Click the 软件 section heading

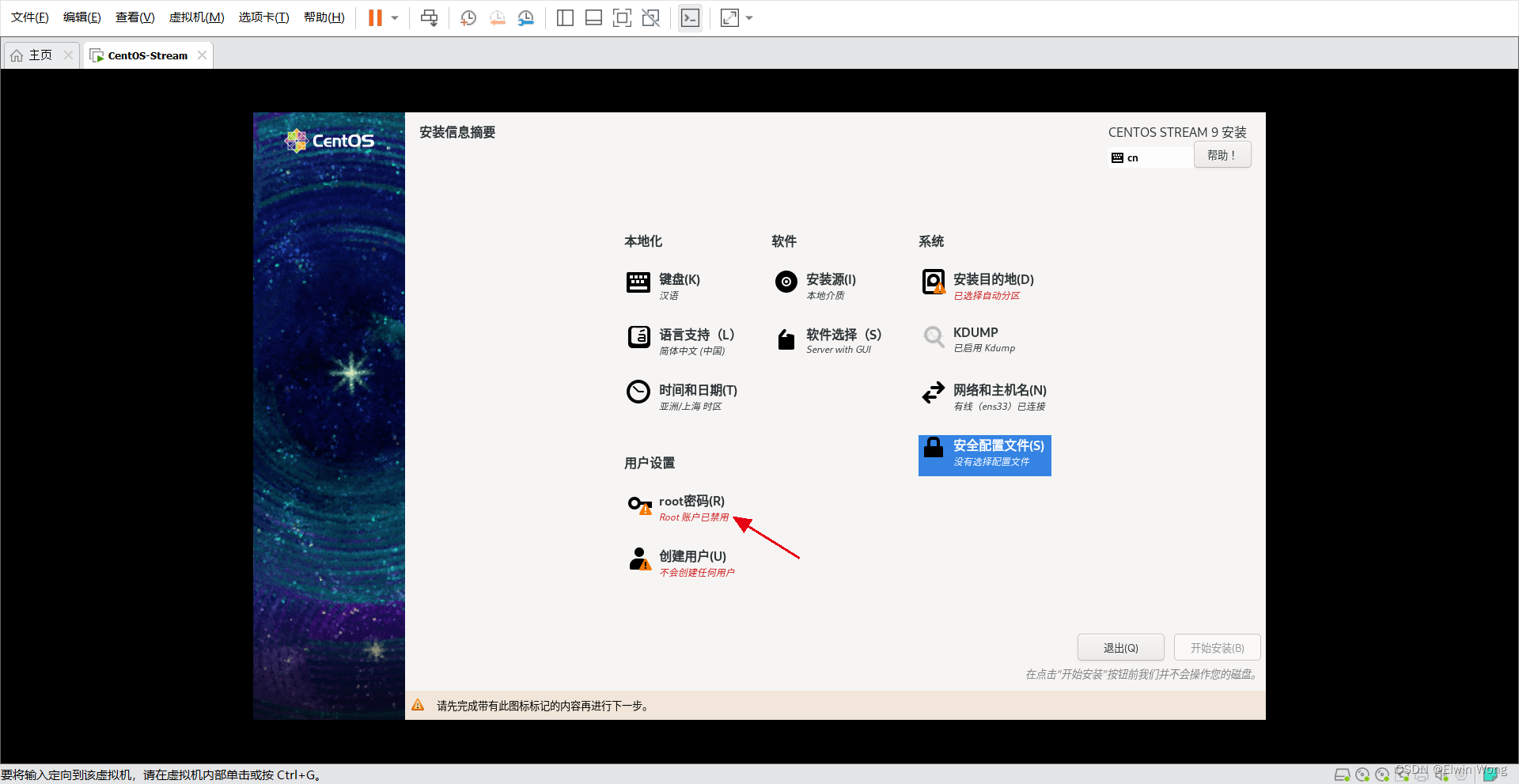[784, 241]
